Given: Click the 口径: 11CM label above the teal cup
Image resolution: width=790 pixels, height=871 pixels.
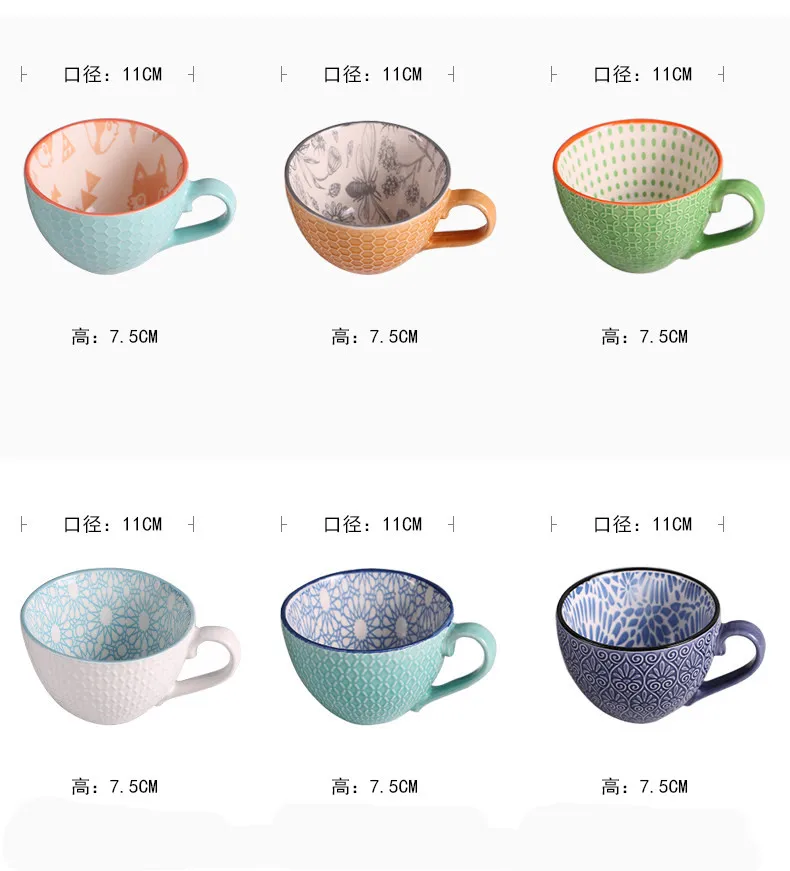Looking at the screenshot, I should (x=373, y=524).
